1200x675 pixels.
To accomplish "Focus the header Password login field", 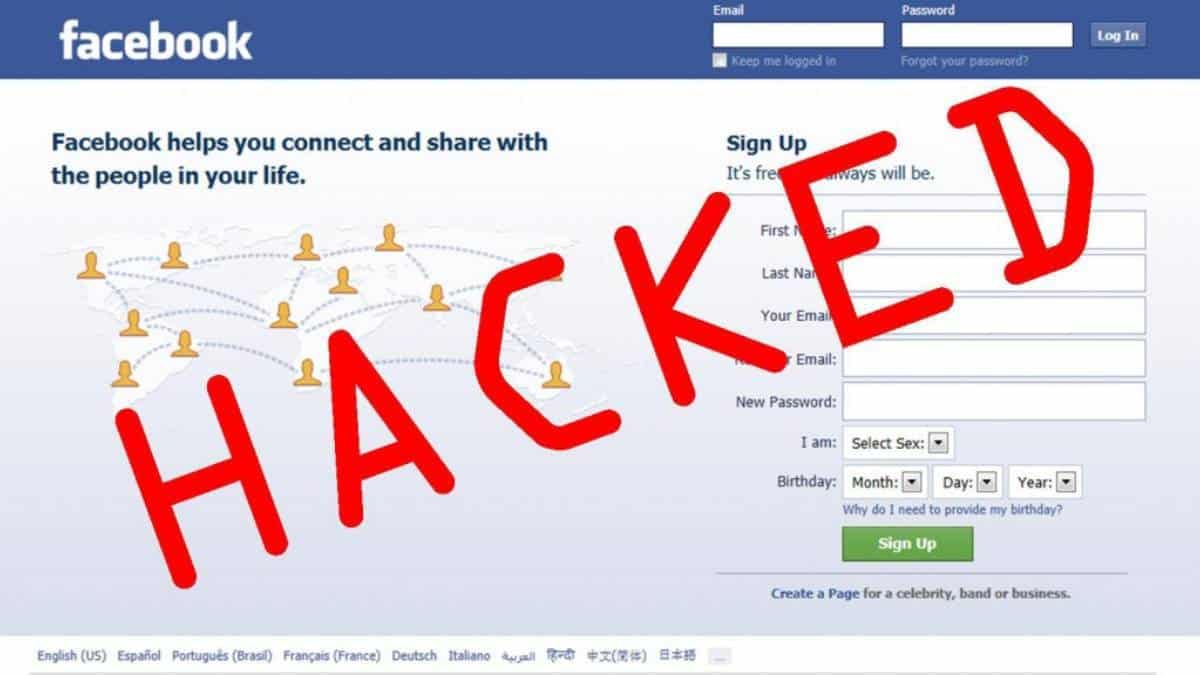I will click(987, 35).
